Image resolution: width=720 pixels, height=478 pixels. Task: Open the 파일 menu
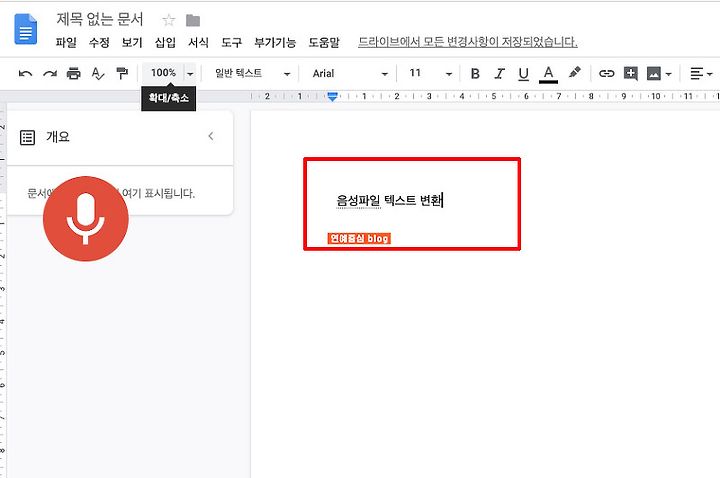[66, 43]
